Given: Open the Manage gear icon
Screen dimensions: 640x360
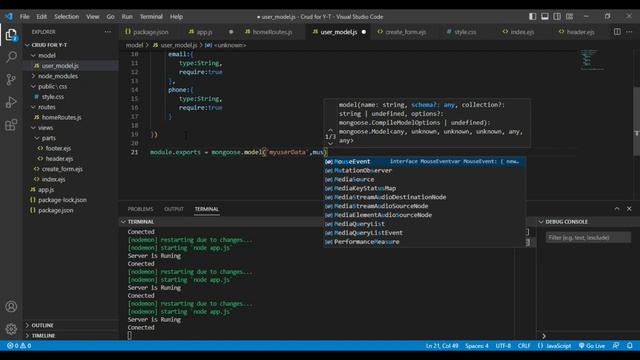Looking at the screenshot, I should pyautogui.click(x=11, y=329).
